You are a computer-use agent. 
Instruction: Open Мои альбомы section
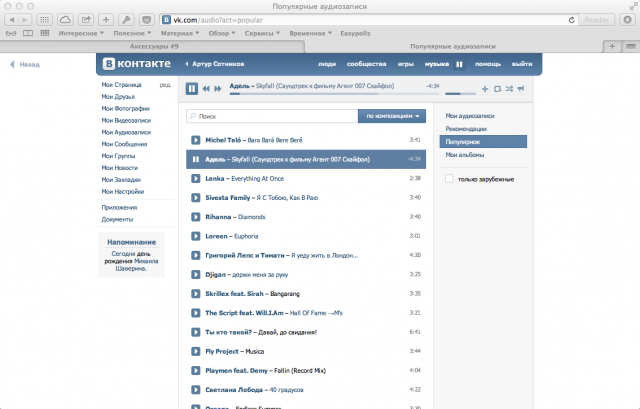pyautogui.click(x=464, y=155)
